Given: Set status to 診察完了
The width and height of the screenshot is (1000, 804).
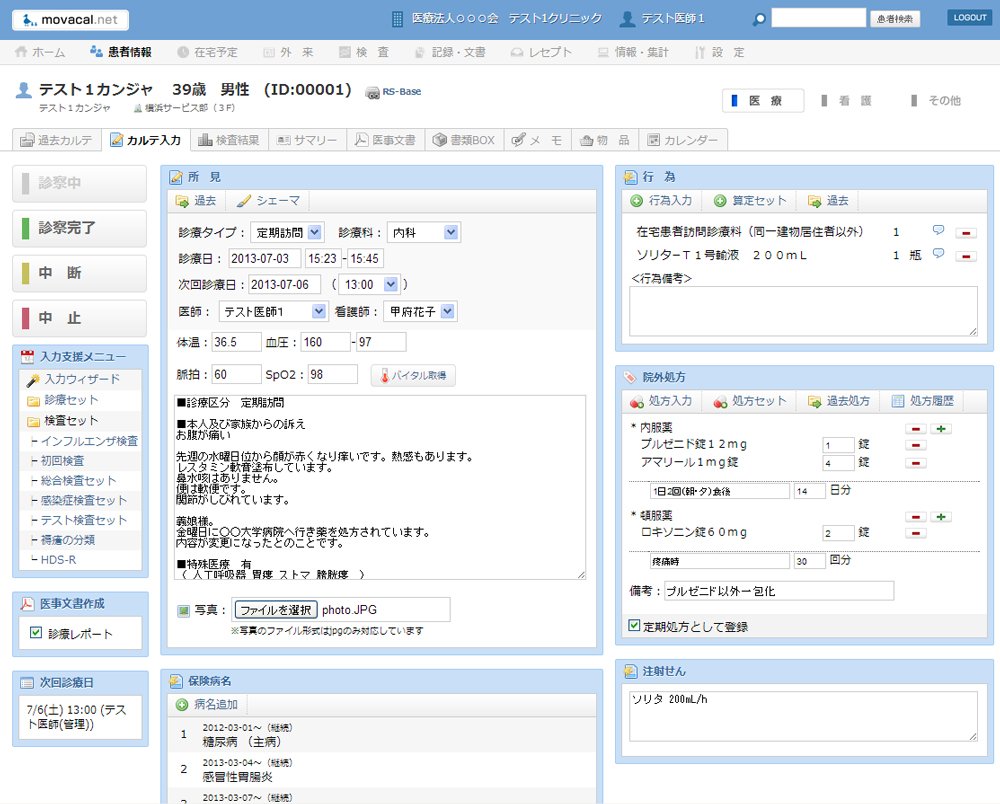Looking at the screenshot, I should 80,228.
